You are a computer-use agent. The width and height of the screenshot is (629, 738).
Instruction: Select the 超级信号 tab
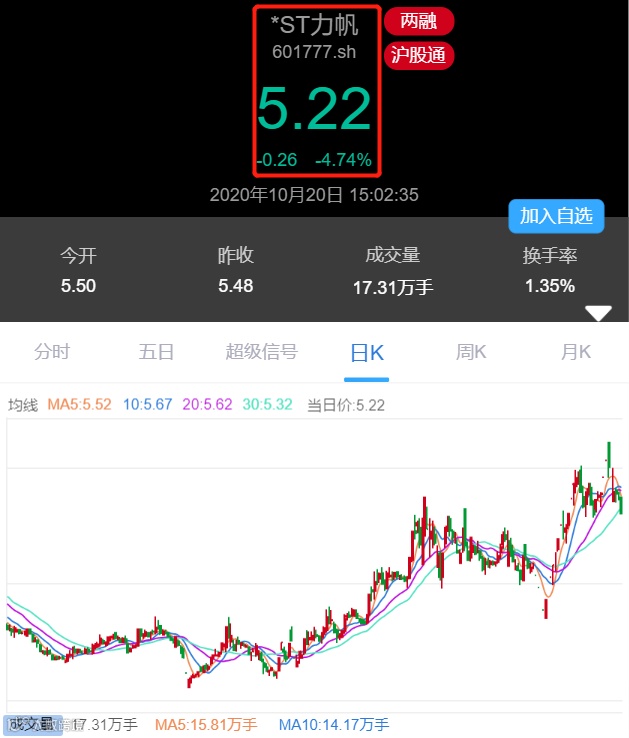(261, 352)
